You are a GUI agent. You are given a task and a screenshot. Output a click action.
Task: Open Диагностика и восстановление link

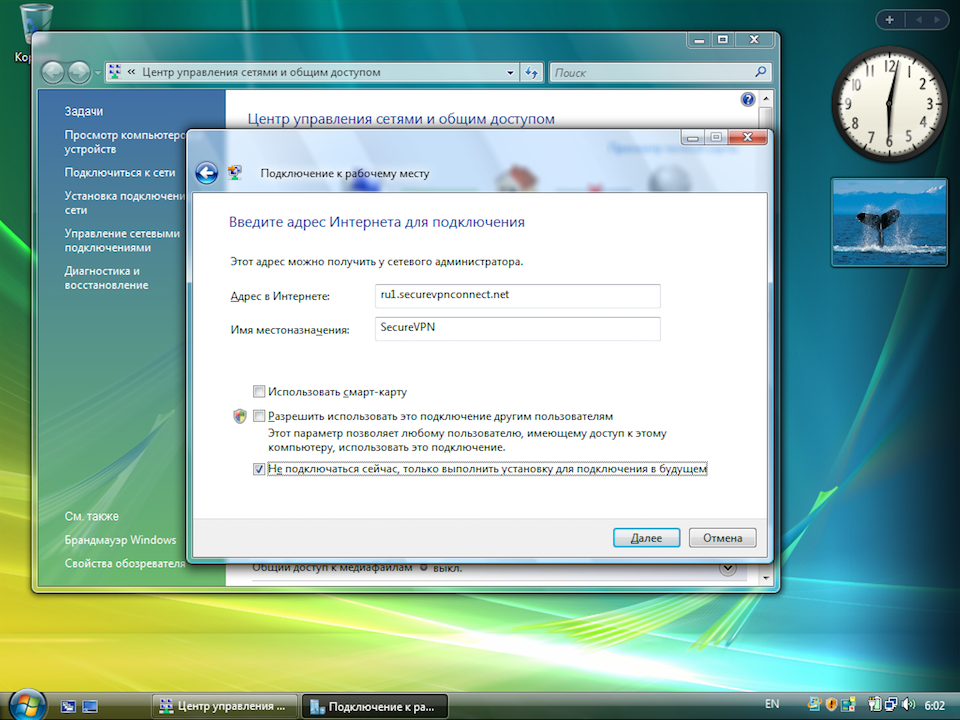(x=107, y=278)
